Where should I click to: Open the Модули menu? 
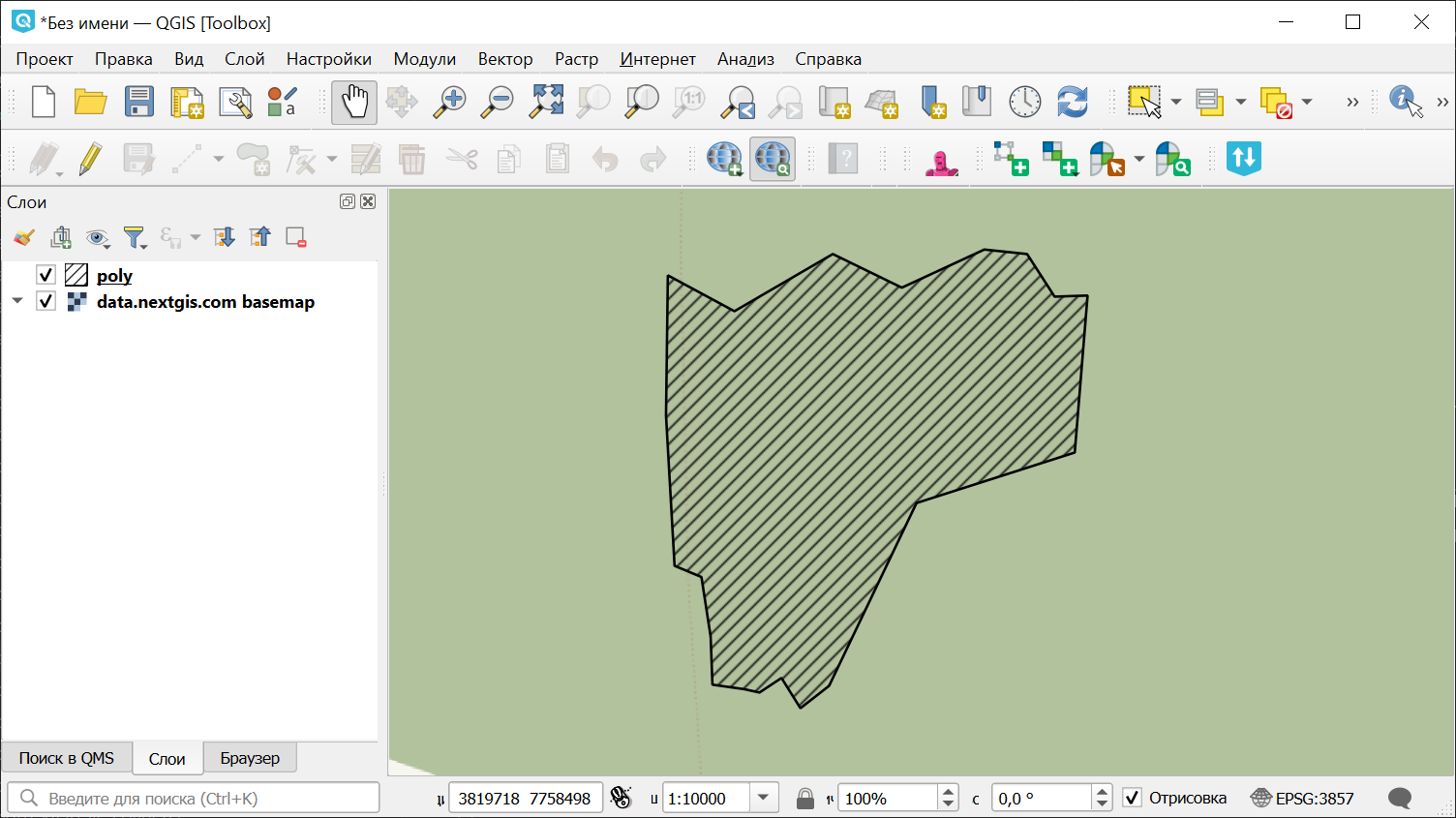[424, 59]
